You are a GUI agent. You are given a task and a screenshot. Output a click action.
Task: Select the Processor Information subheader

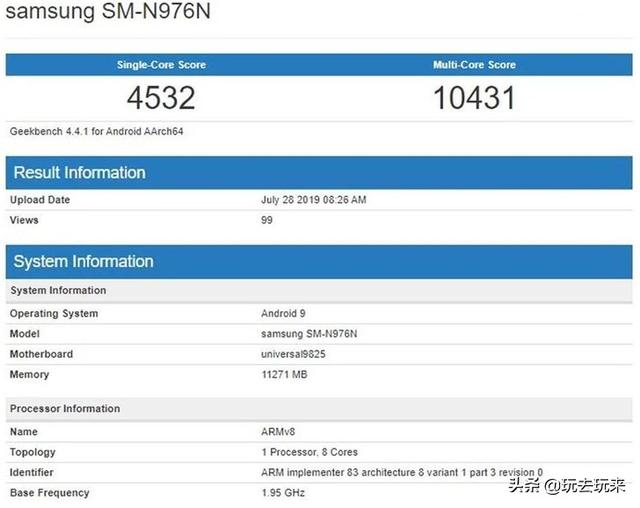tap(319, 409)
